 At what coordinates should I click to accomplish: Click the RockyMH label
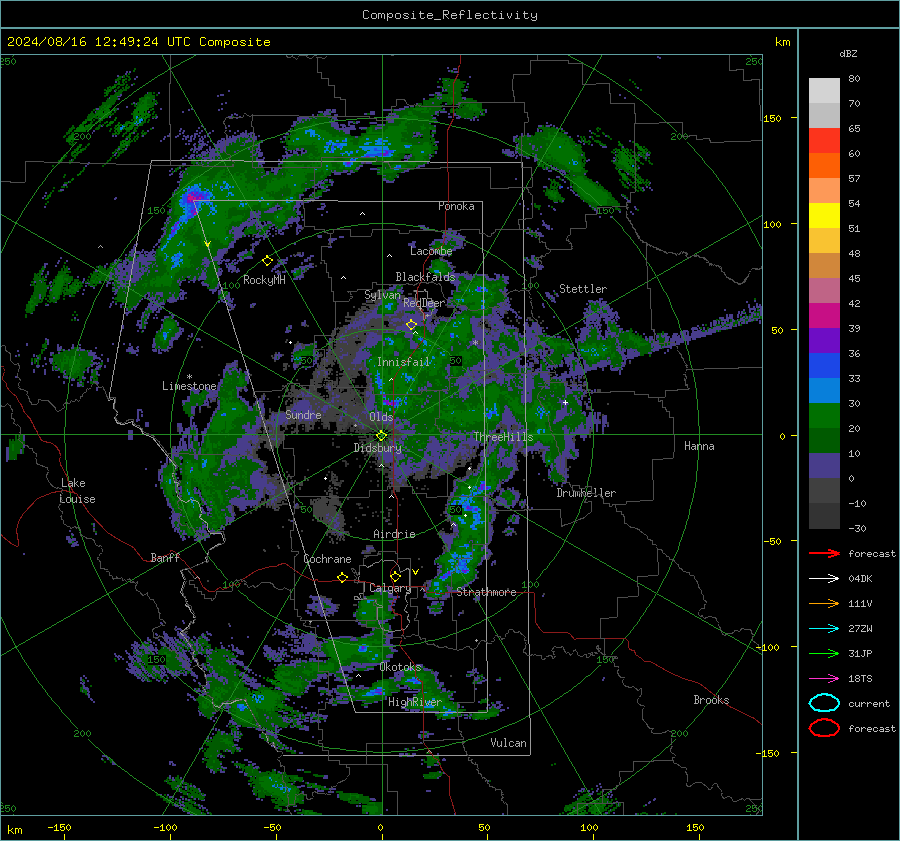point(264,280)
